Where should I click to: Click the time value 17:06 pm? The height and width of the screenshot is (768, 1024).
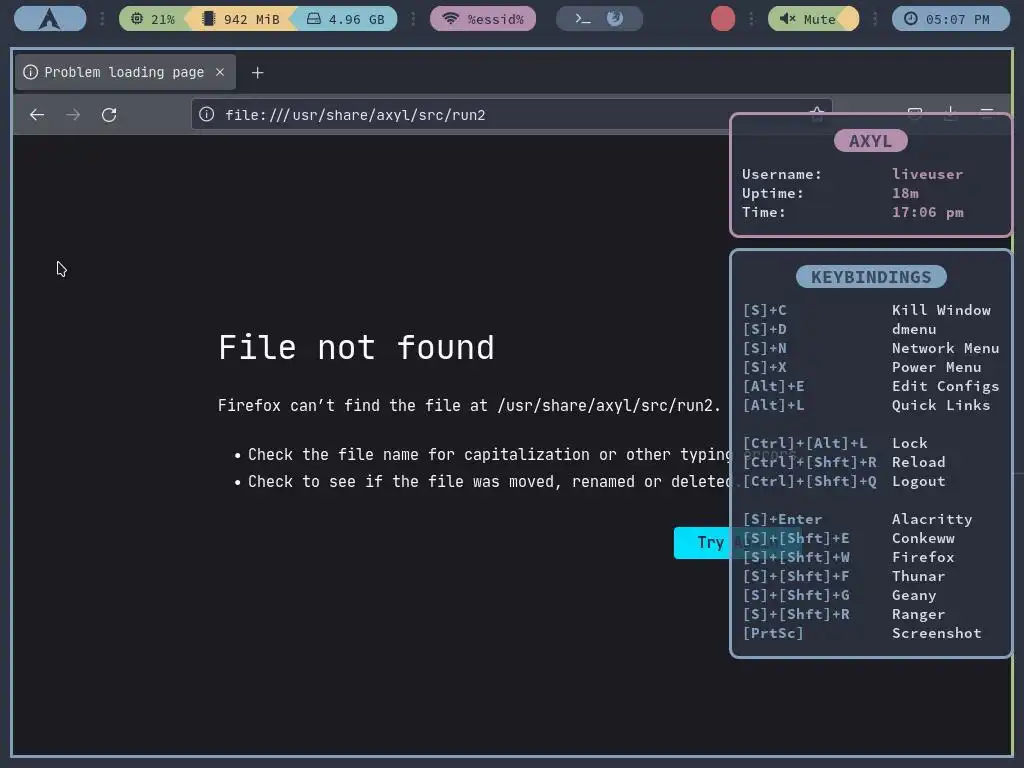pos(927,212)
